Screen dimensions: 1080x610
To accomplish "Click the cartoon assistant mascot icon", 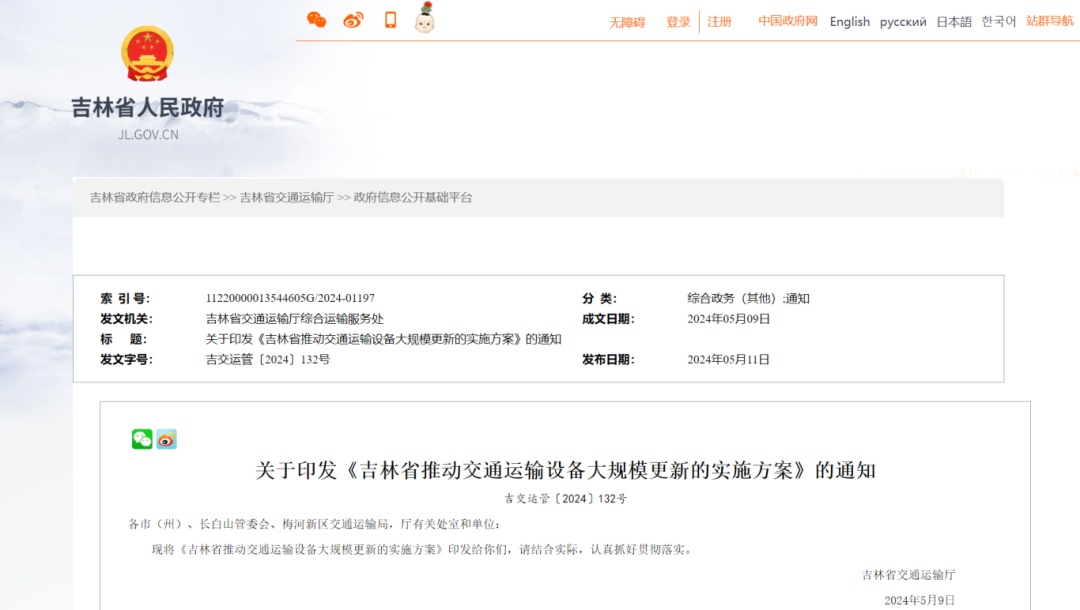I will pyautogui.click(x=424, y=18).
